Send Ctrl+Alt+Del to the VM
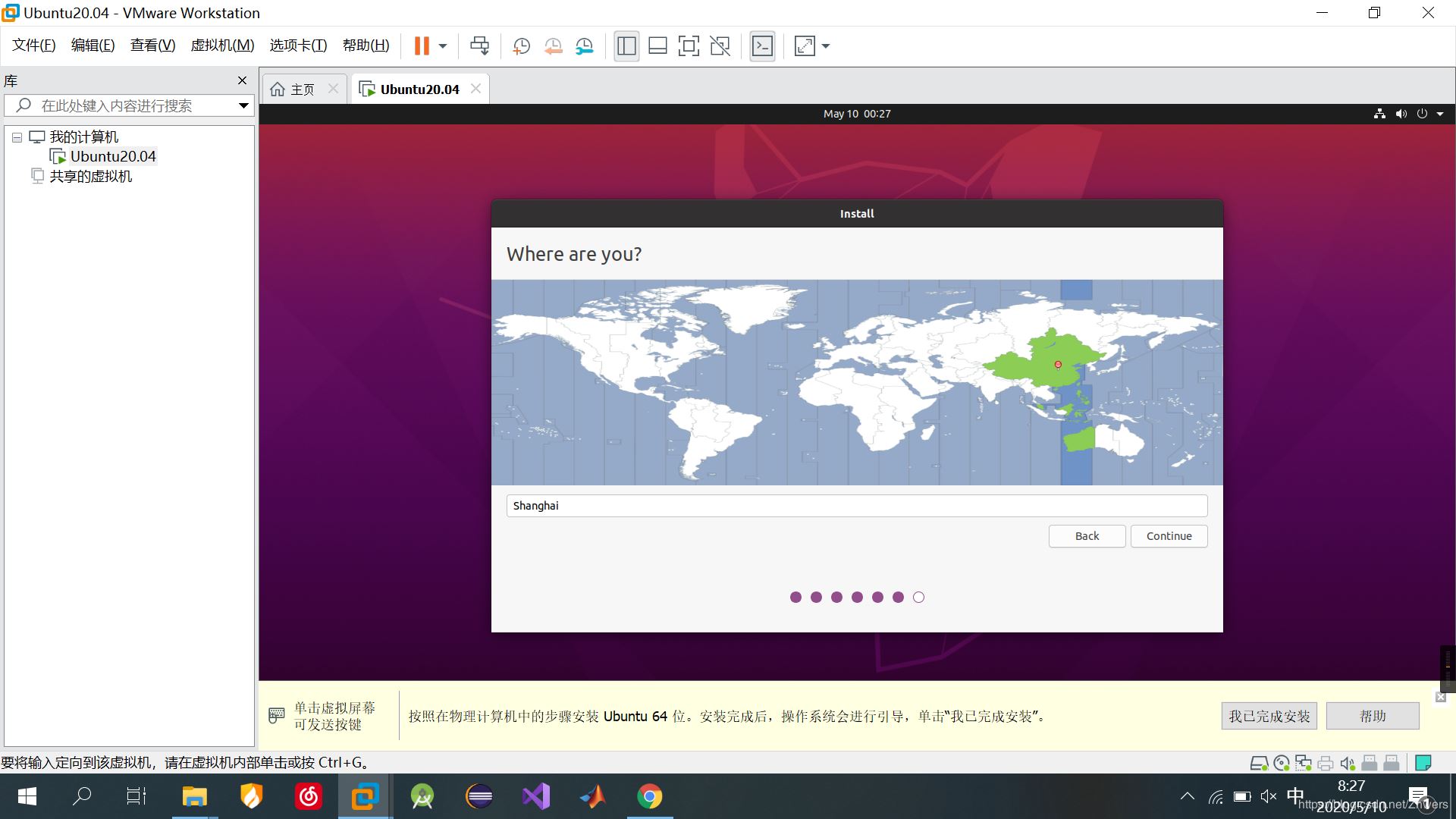Viewport: 1456px width, 819px height. point(479,46)
